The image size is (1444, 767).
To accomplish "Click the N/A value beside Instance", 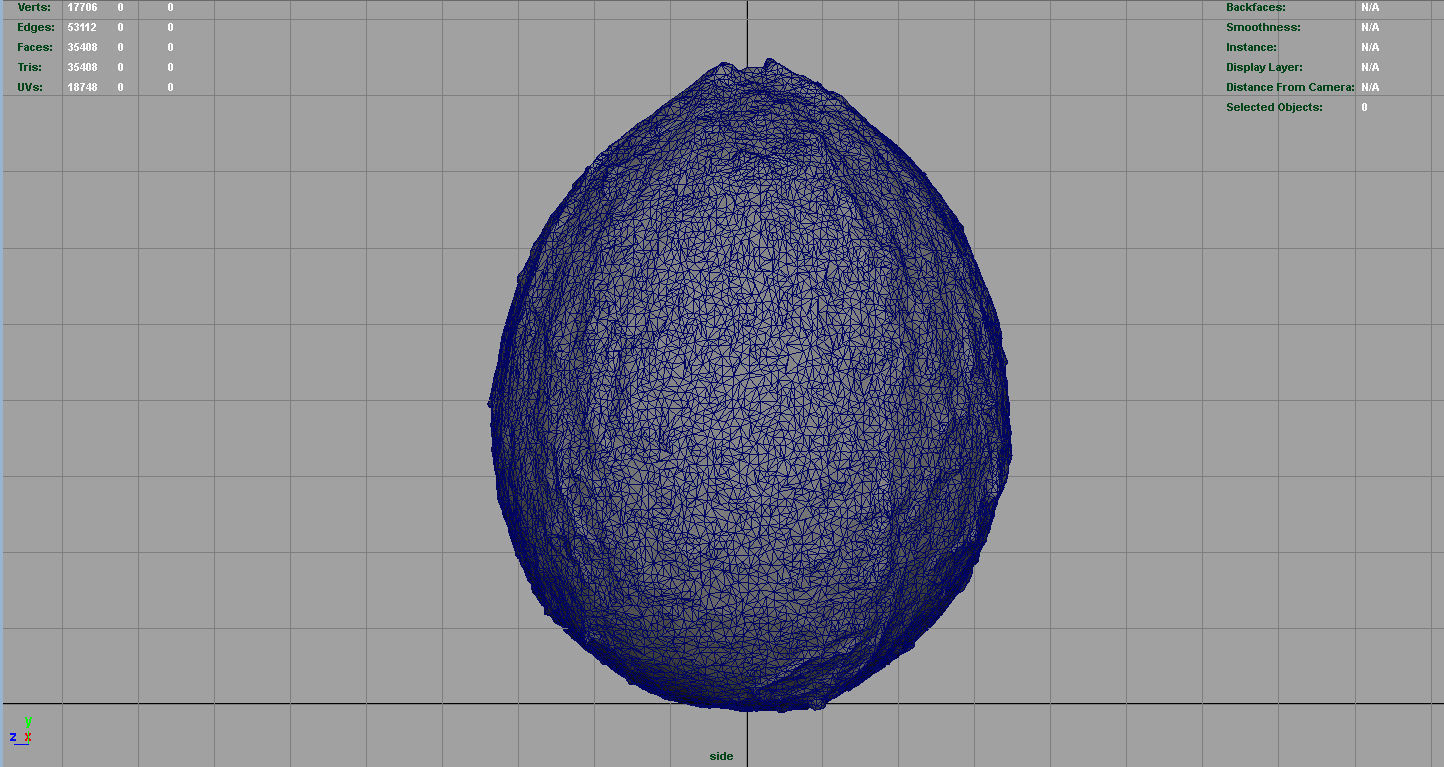I will tap(1370, 47).
